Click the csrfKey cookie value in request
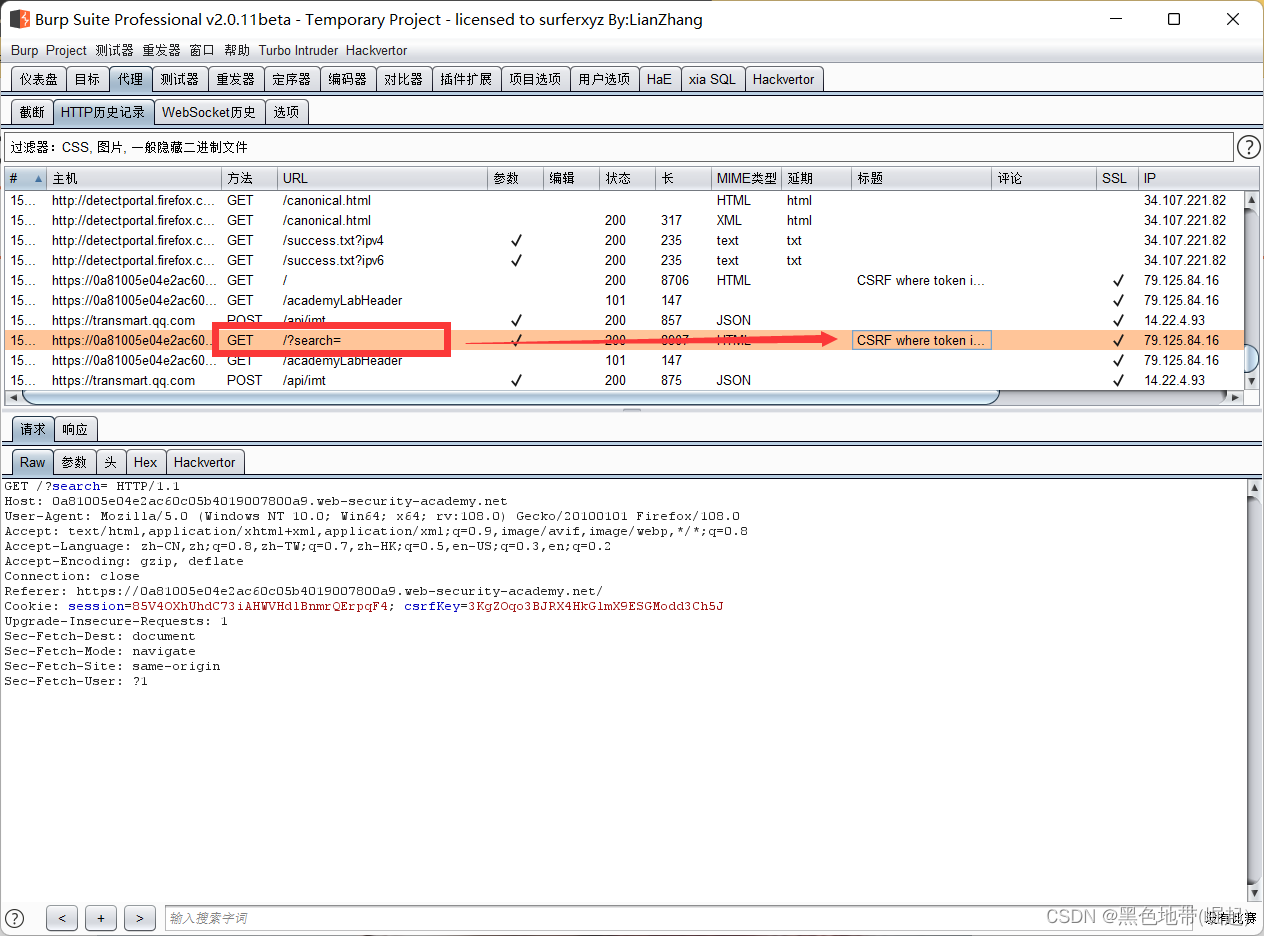The image size is (1264, 936). (595, 606)
